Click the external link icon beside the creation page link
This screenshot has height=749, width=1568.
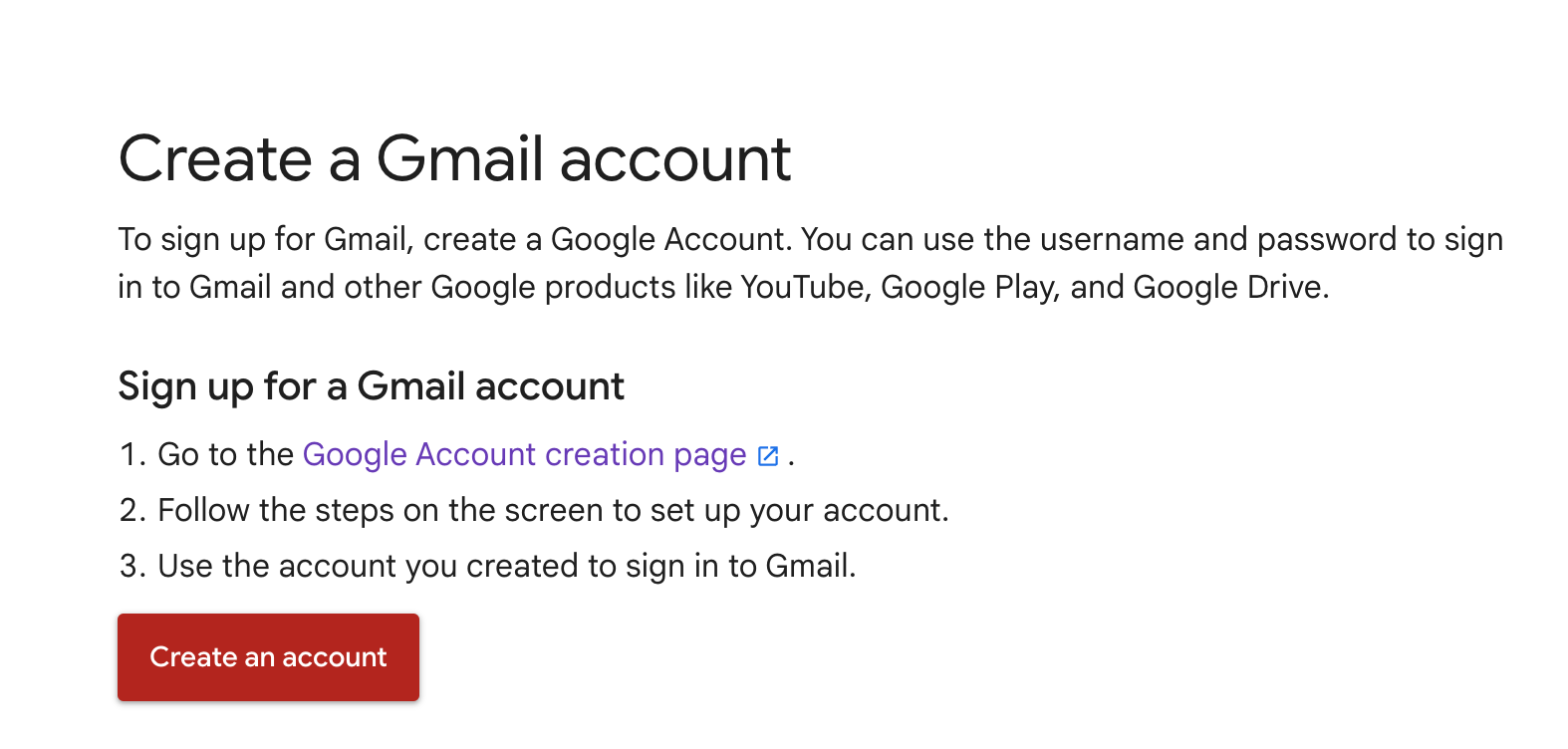point(767,455)
